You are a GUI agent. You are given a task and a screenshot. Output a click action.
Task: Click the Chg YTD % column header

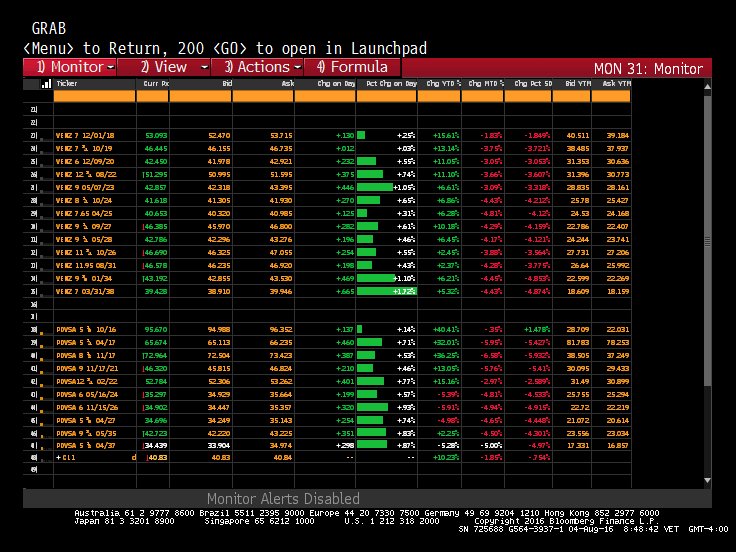(x=443, y=84)
